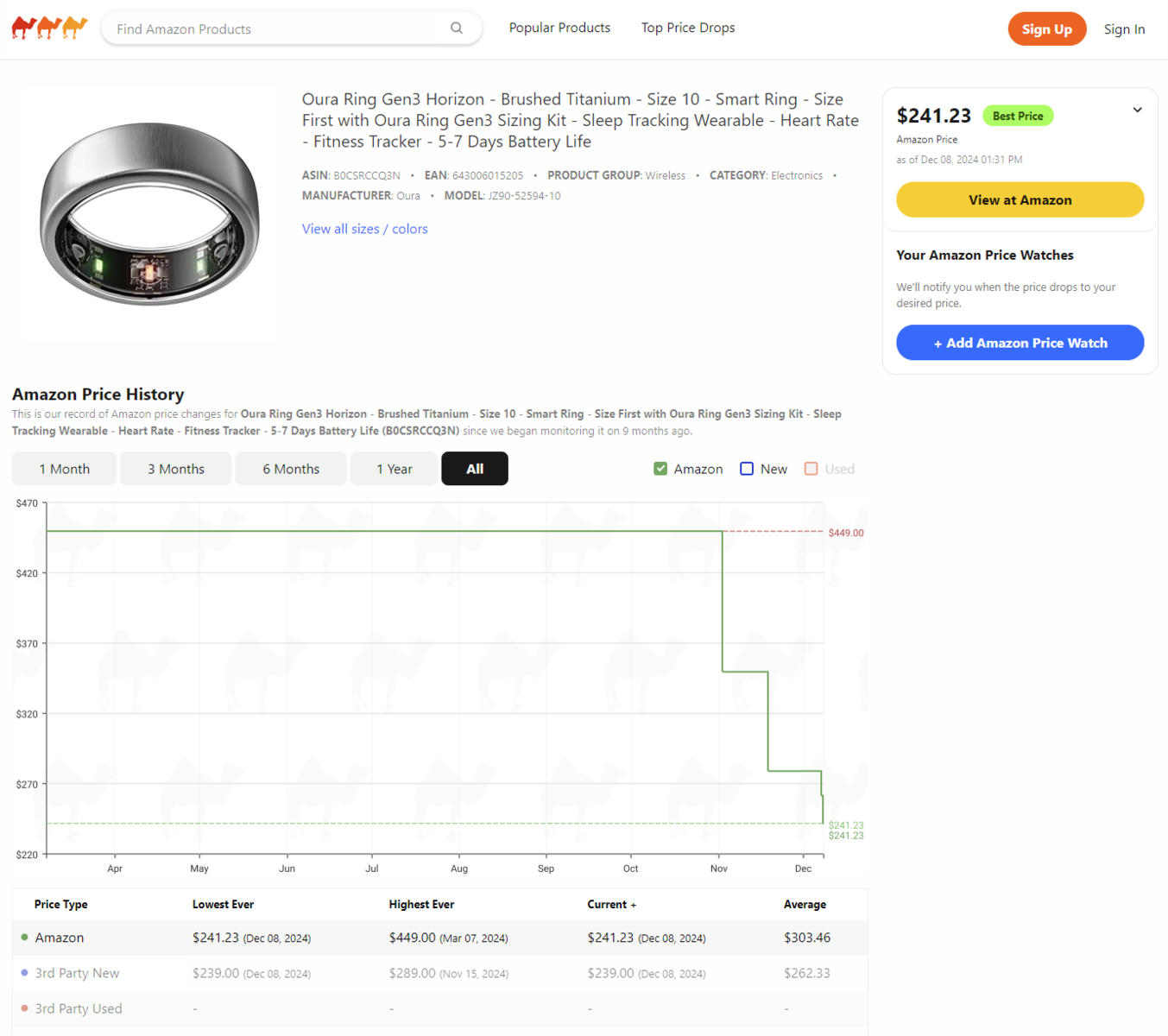The height and width of the screenshot is (1036, 1168).
Task: Click the Sign In link
Action: (1124, 29)
